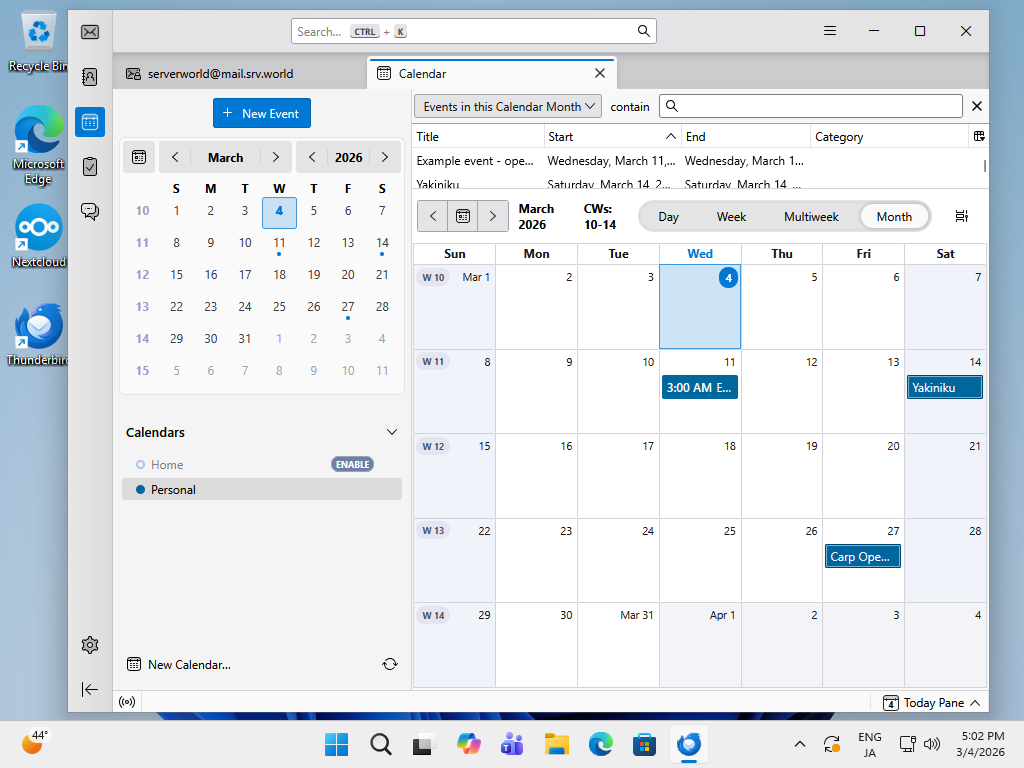Open Events in this Calendar Month dropdown

(508, 106)
